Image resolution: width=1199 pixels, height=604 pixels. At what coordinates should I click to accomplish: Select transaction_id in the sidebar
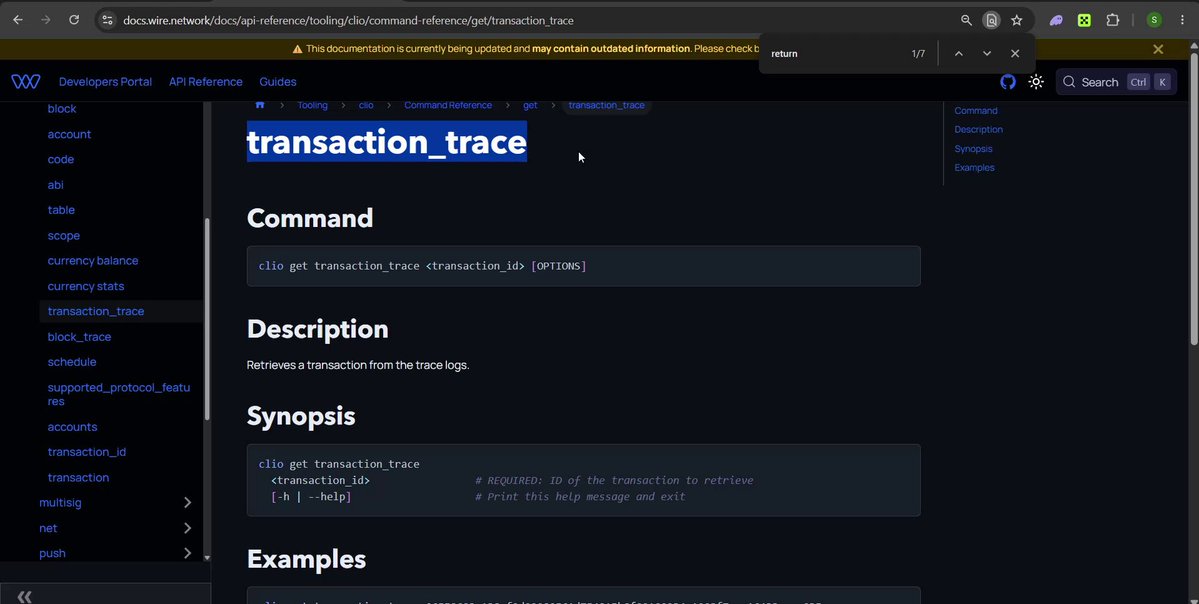click(x=87, y=452)
